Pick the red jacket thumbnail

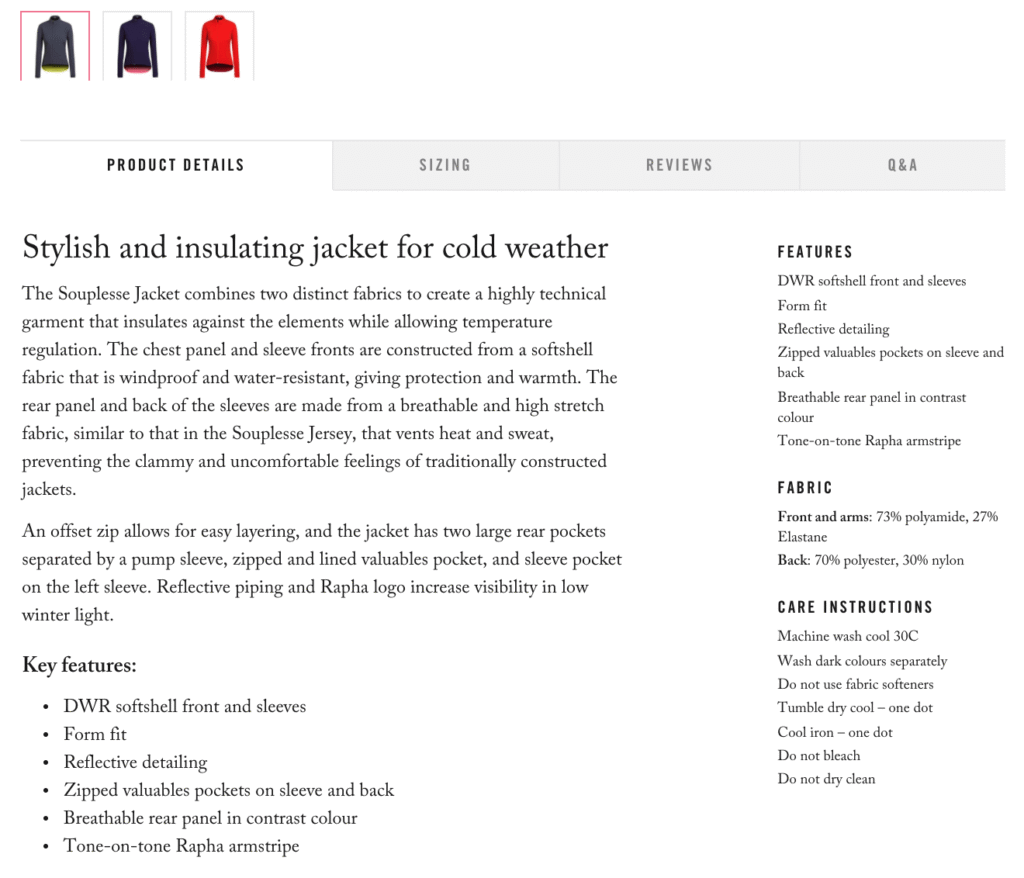[x=218, y=44]
